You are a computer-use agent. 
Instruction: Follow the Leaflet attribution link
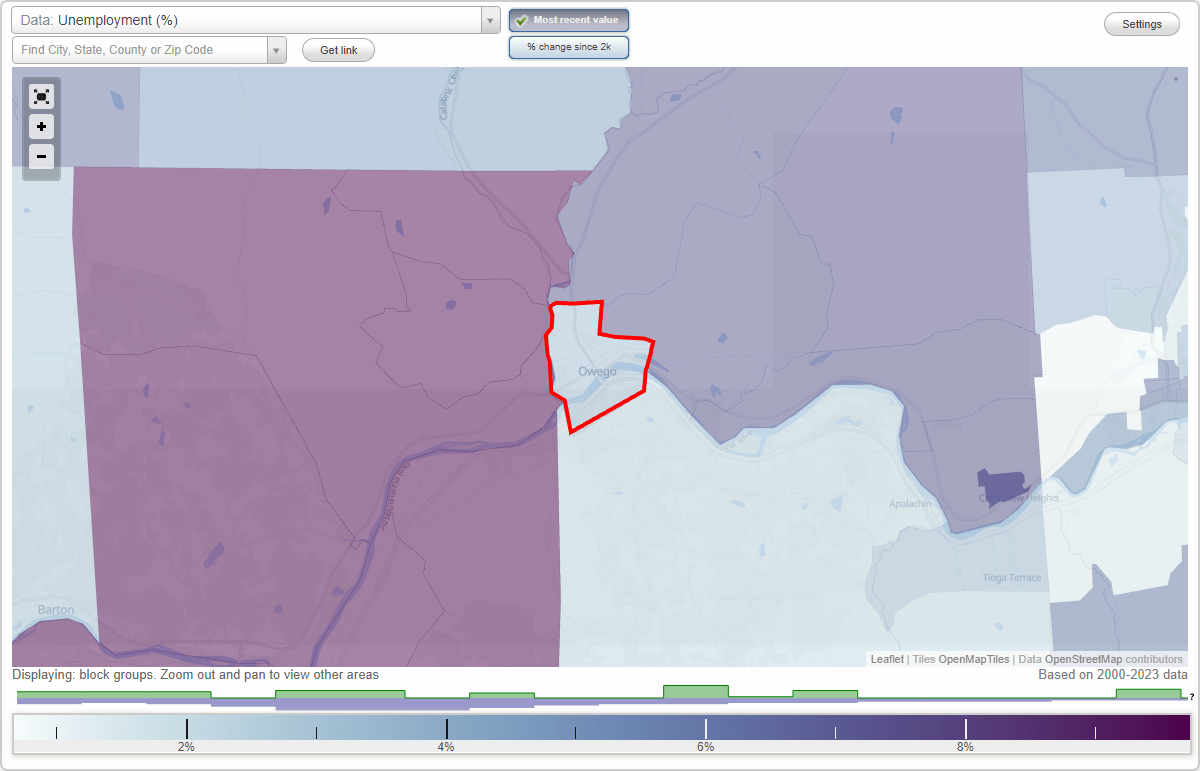pos(887,659)
